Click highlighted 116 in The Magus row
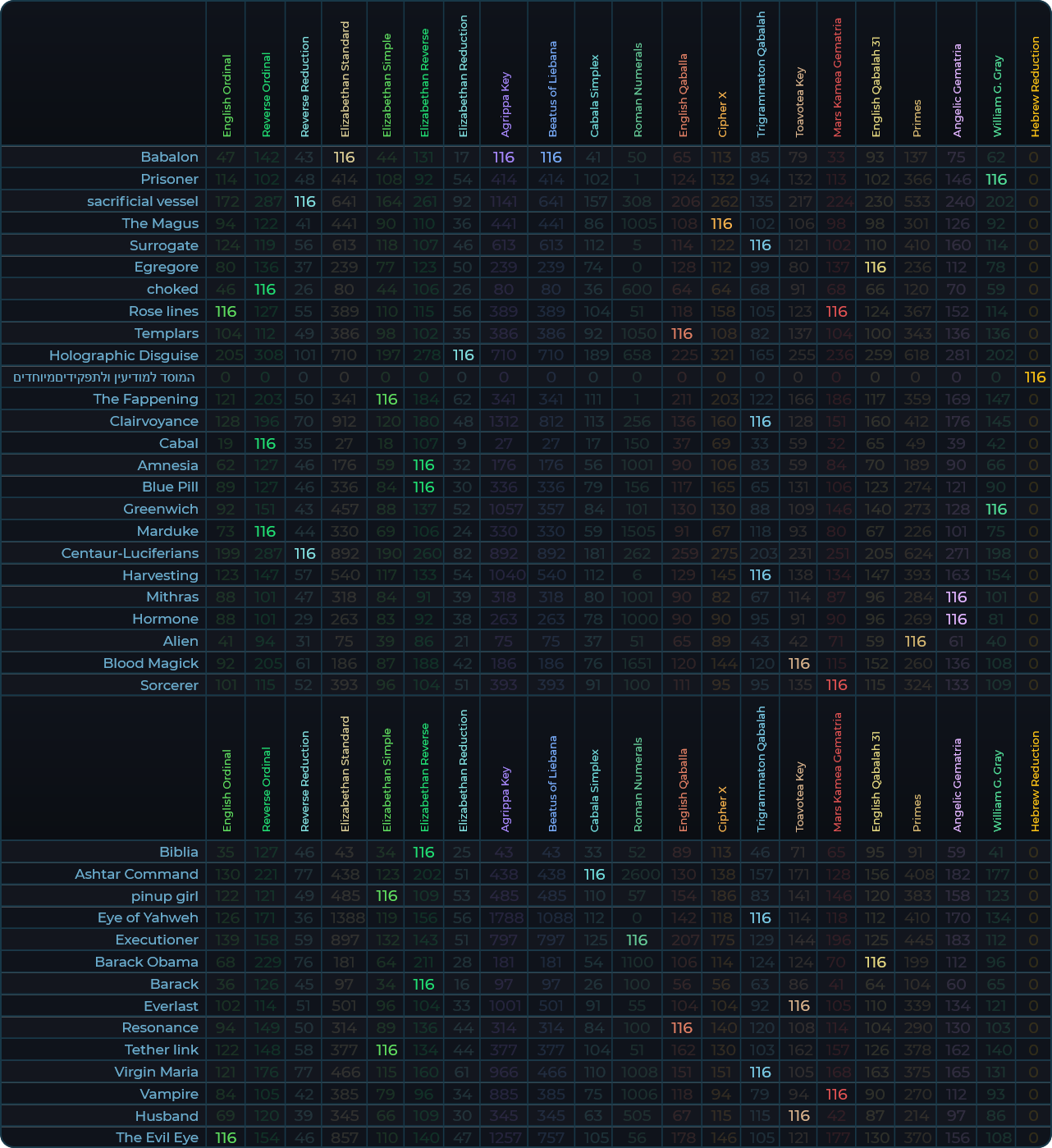The image size is (1052, 1148). click(x=721, y=224)
